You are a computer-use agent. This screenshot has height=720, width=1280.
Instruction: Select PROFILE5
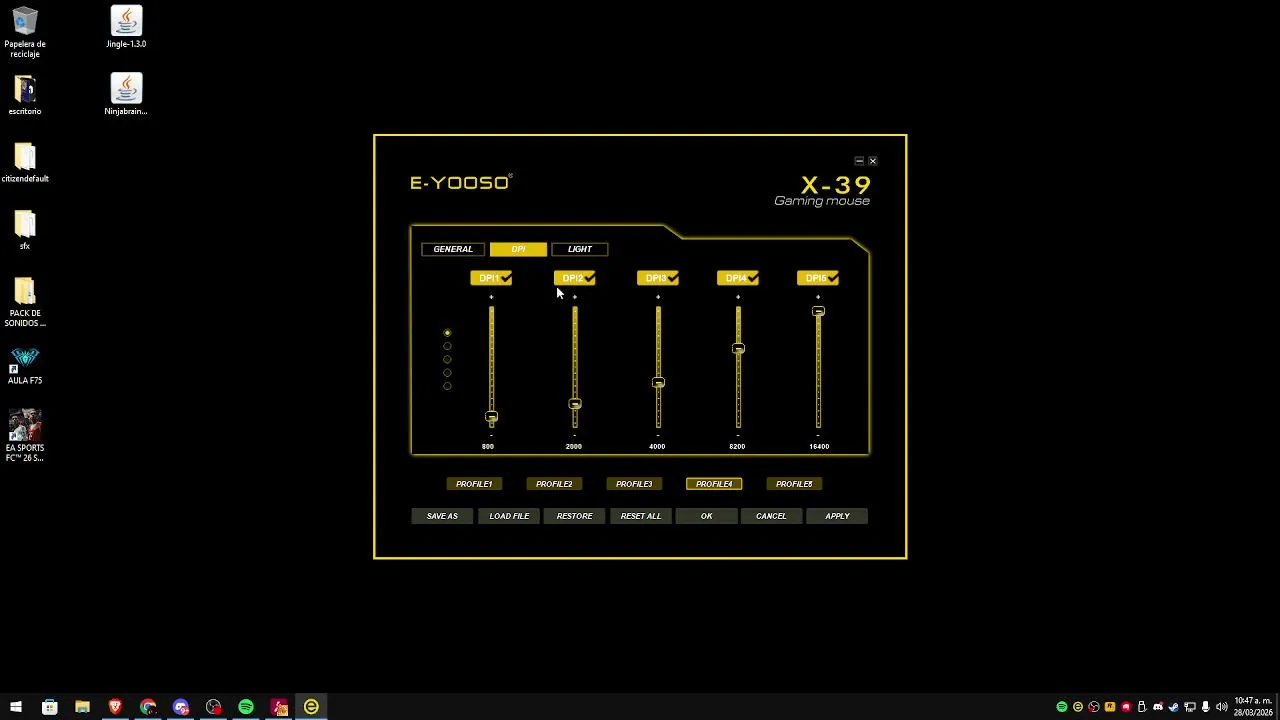[x=794, y=484]
